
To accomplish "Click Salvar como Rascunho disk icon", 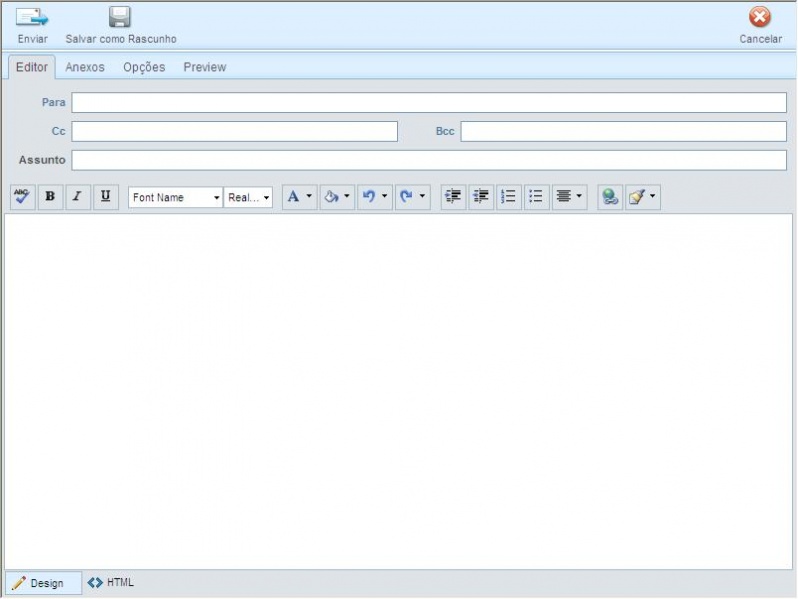I will coord(120,17).
